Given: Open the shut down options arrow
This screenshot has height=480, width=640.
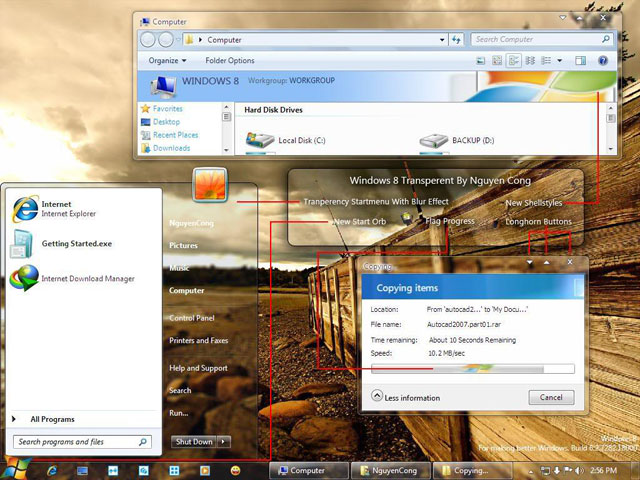Looking at the screenshot, I should coord(223,442).
